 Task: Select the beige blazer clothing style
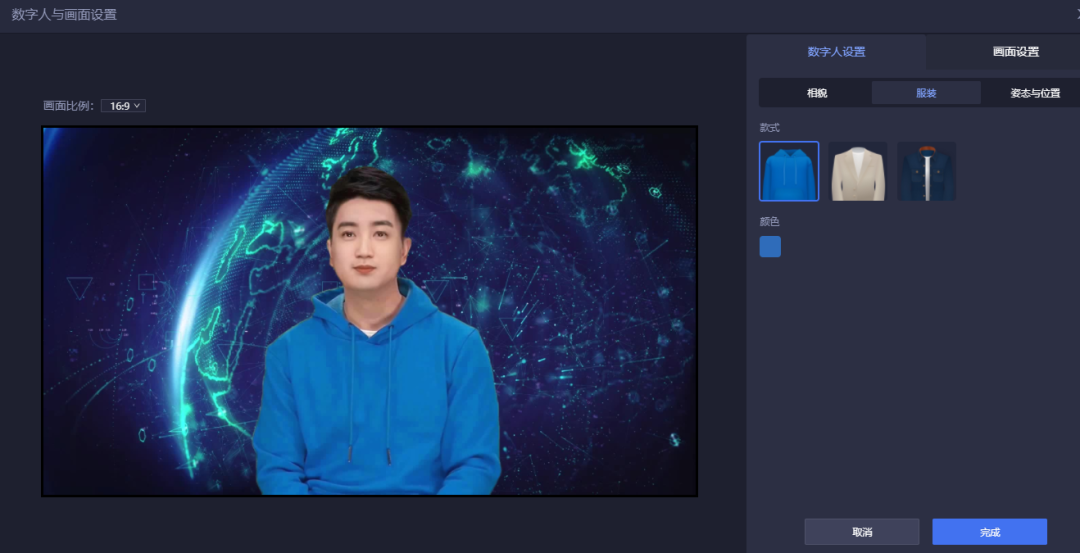858,171
